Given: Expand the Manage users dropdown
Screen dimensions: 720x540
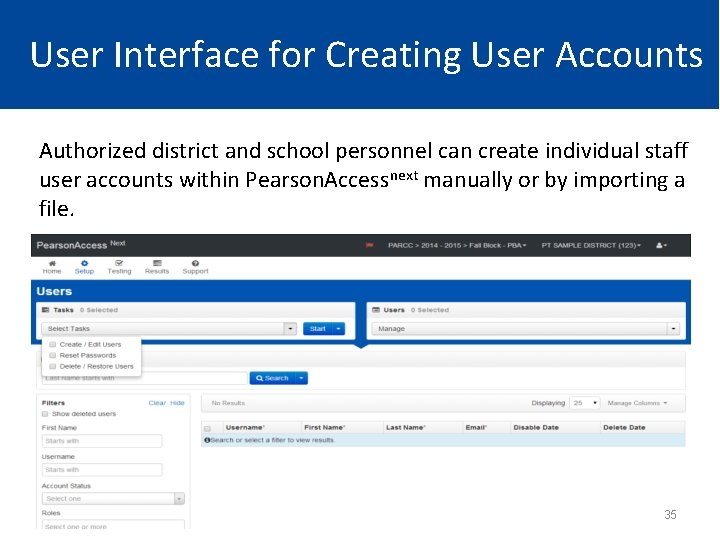Looking at the screenshot, I should (x=673, y=329).
